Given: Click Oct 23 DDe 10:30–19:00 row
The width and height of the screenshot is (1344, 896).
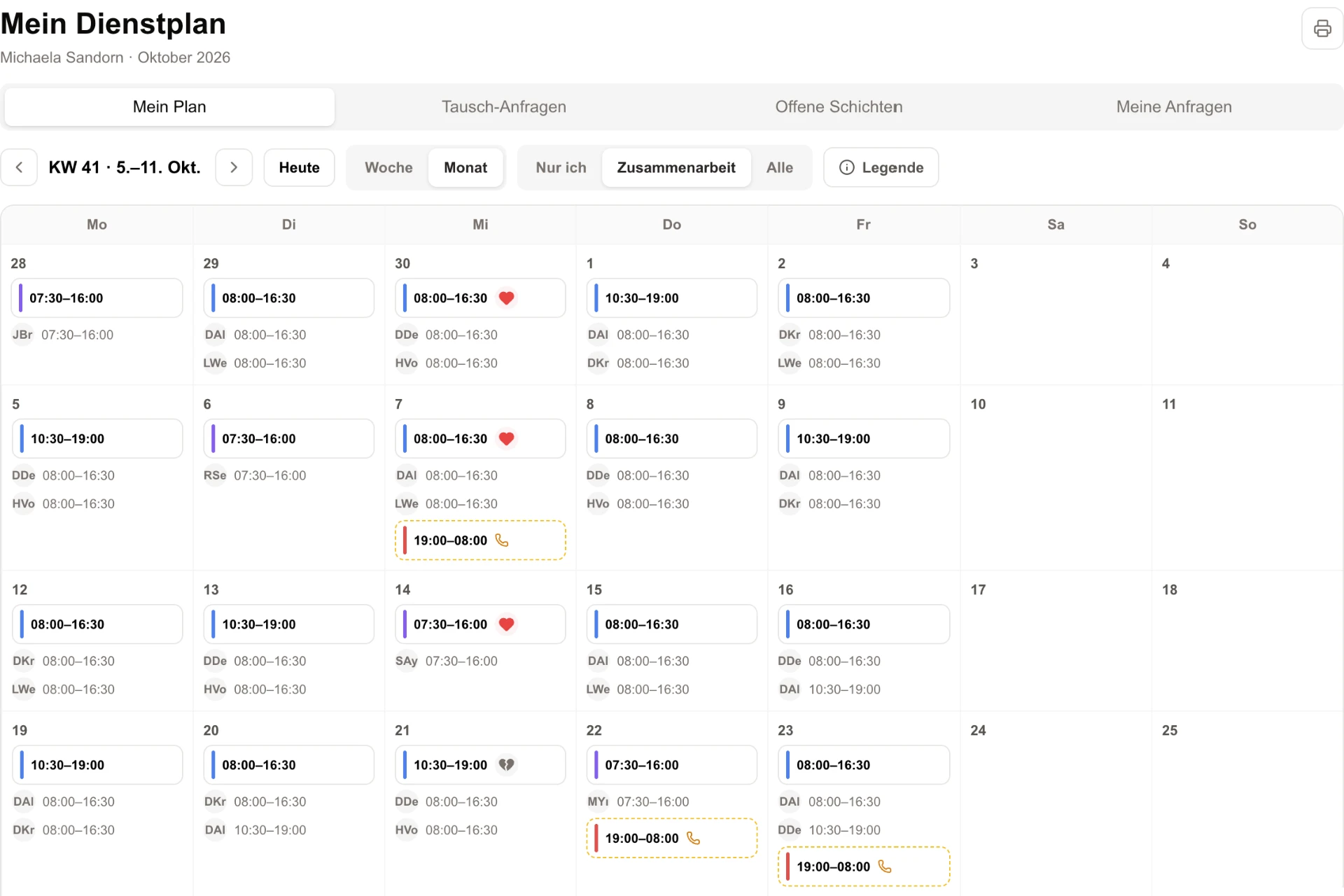Looking at the screenshot, I should 863,830.
